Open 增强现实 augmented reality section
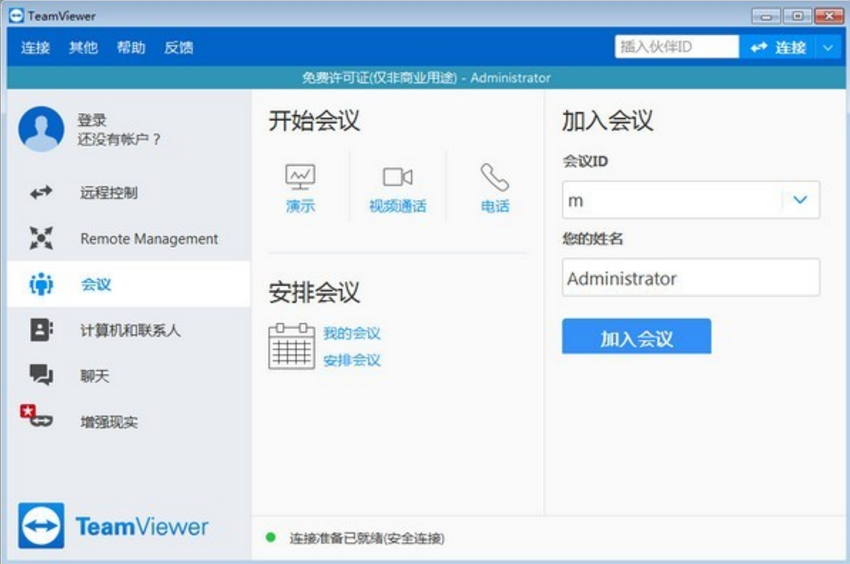The height and width of the screenshot is (564, 850). pyautogui.click(x=108, y=422)
